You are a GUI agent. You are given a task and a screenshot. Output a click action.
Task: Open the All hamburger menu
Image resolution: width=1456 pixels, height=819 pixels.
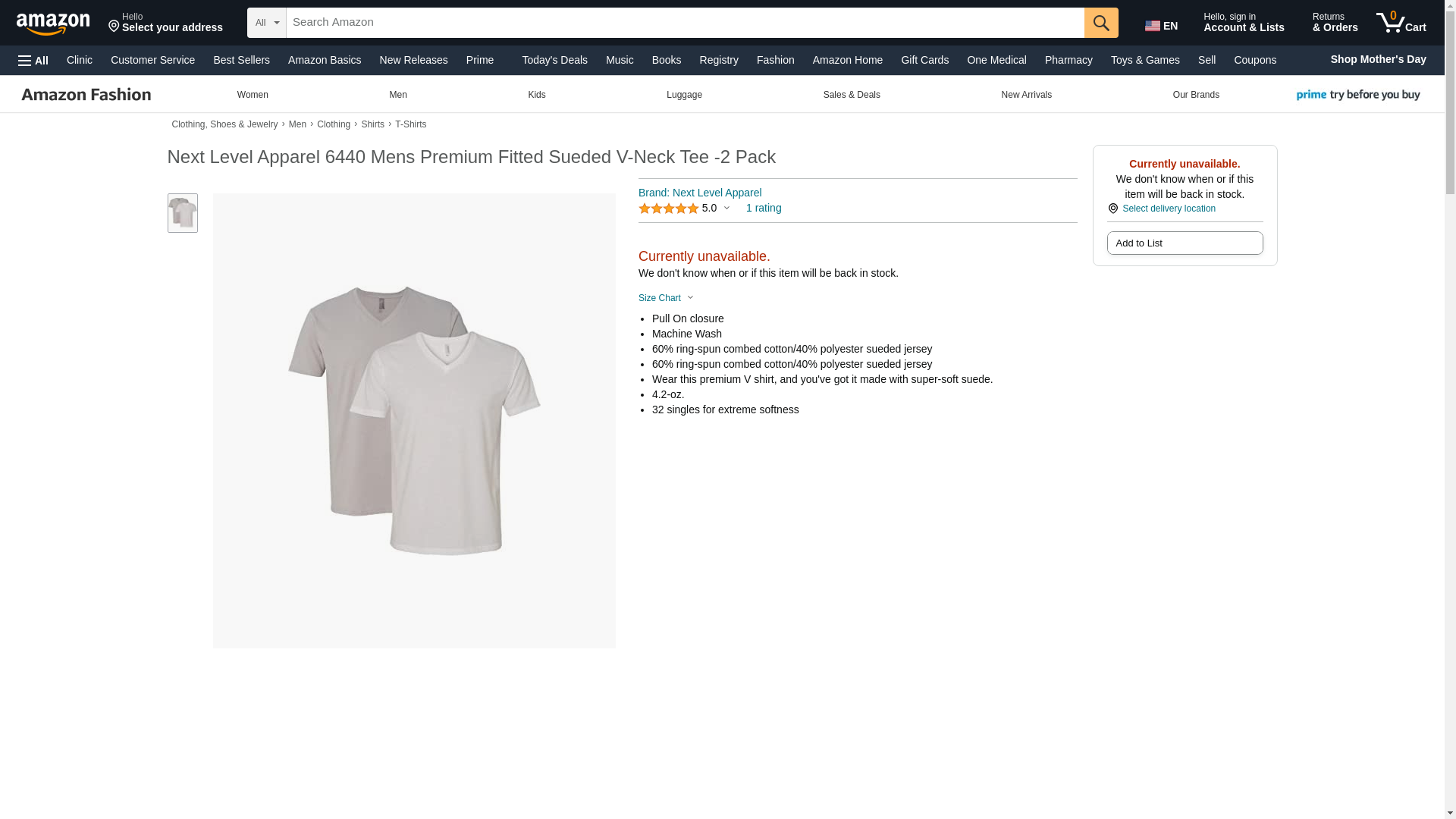click(33, 61)
